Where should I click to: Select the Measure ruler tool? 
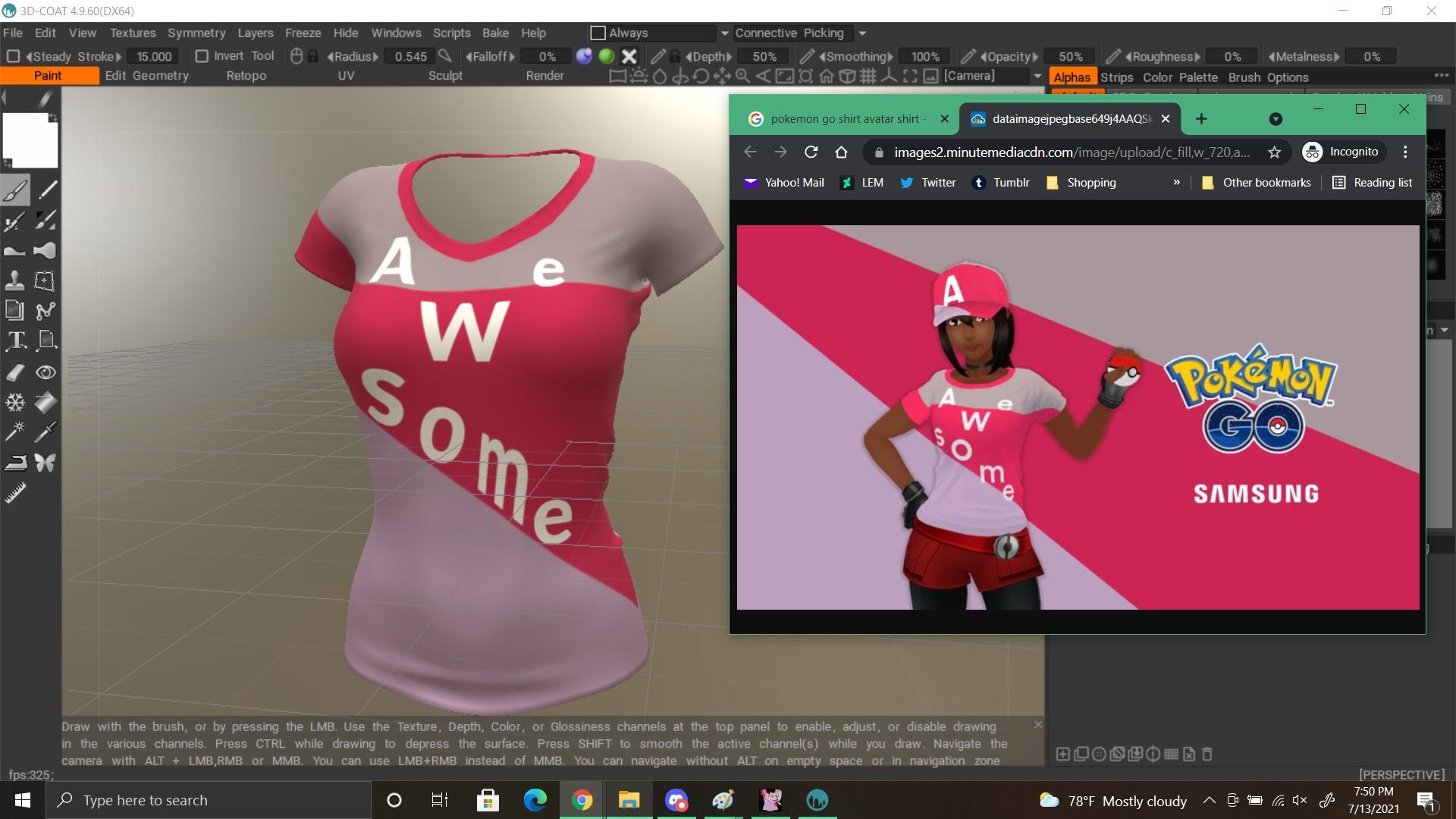(15, 494)
